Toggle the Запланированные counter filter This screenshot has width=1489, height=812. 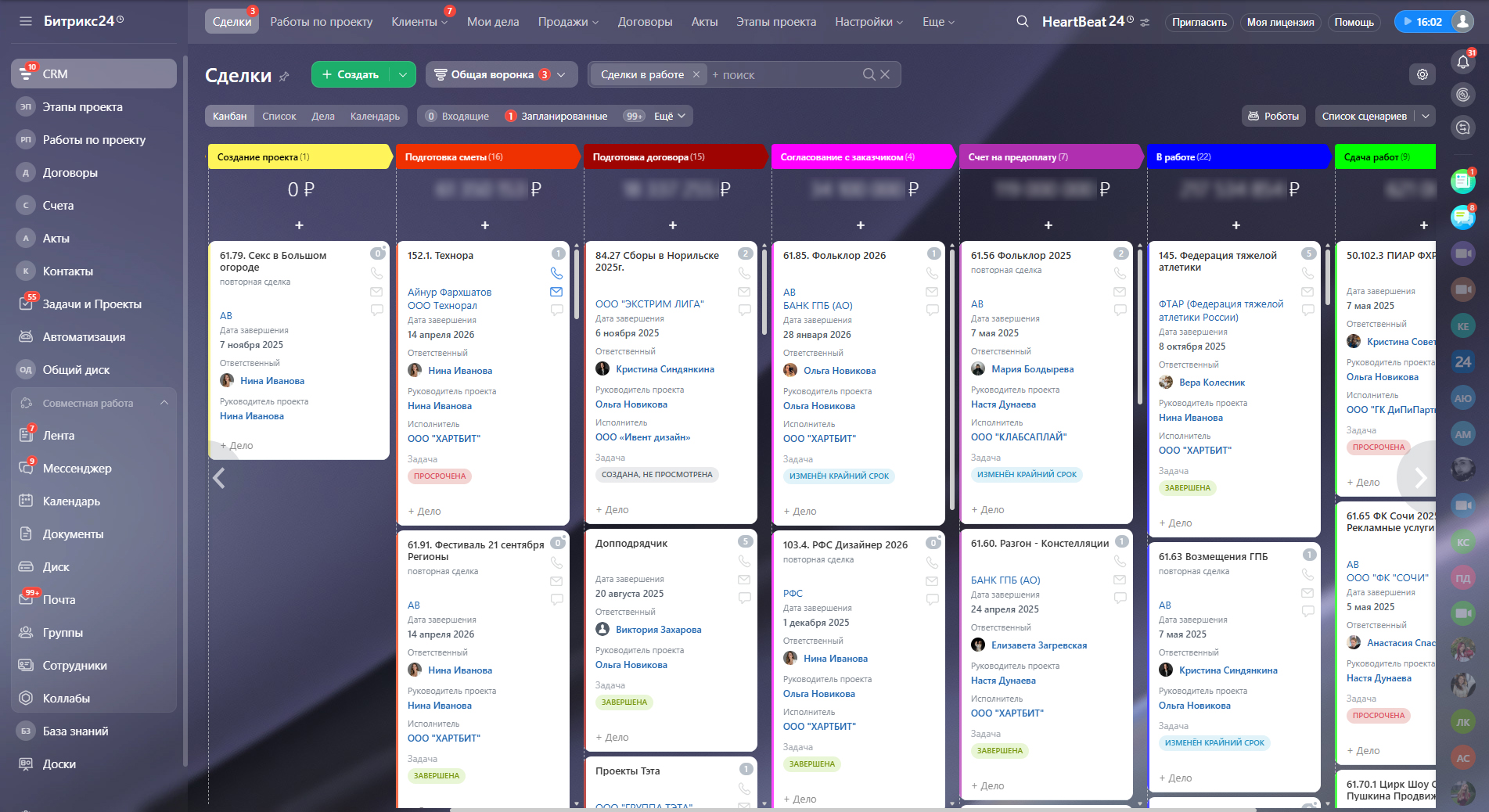click(x=556, y=117)
